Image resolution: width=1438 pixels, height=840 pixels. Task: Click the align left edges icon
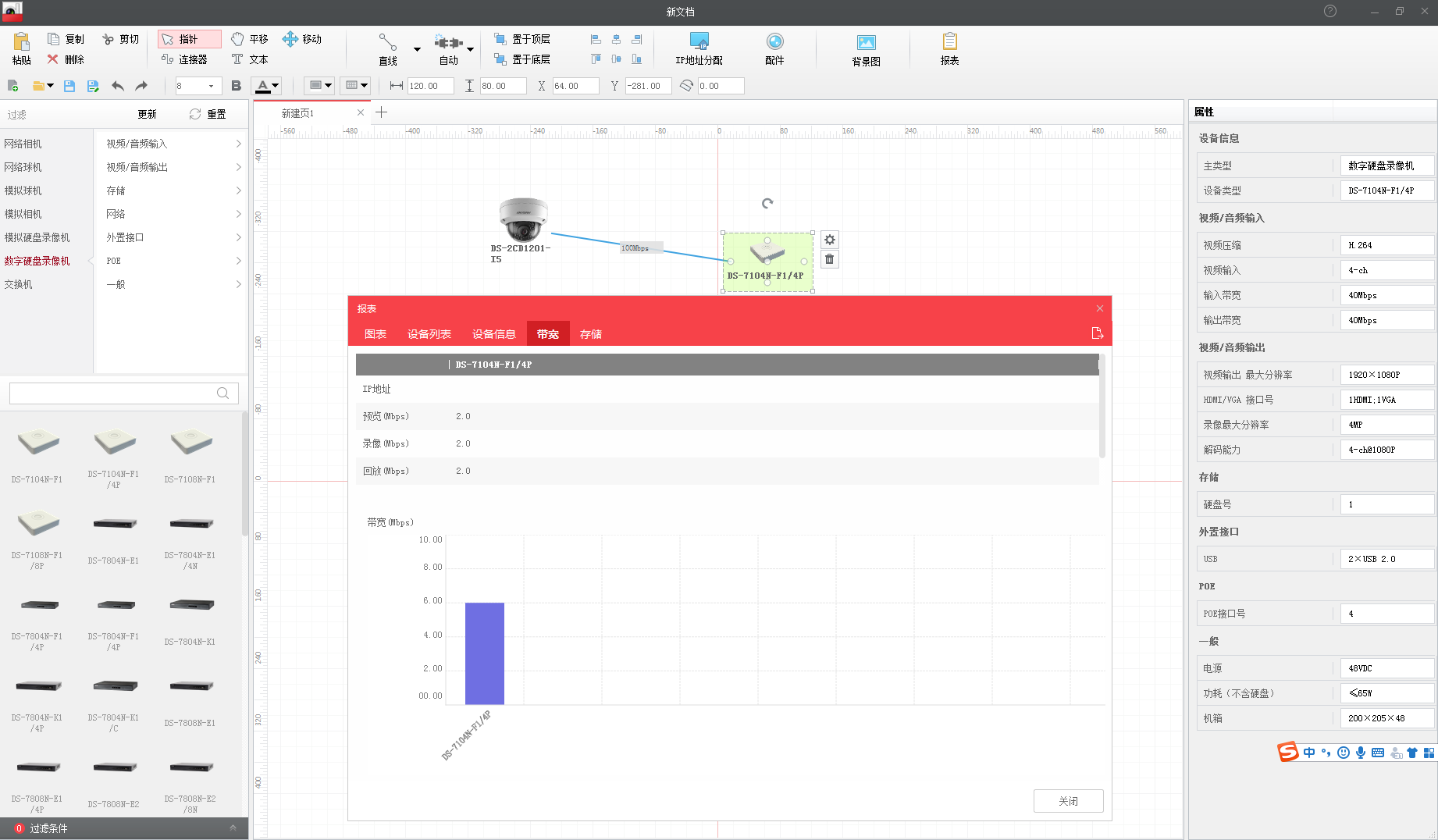pos(596,39)
